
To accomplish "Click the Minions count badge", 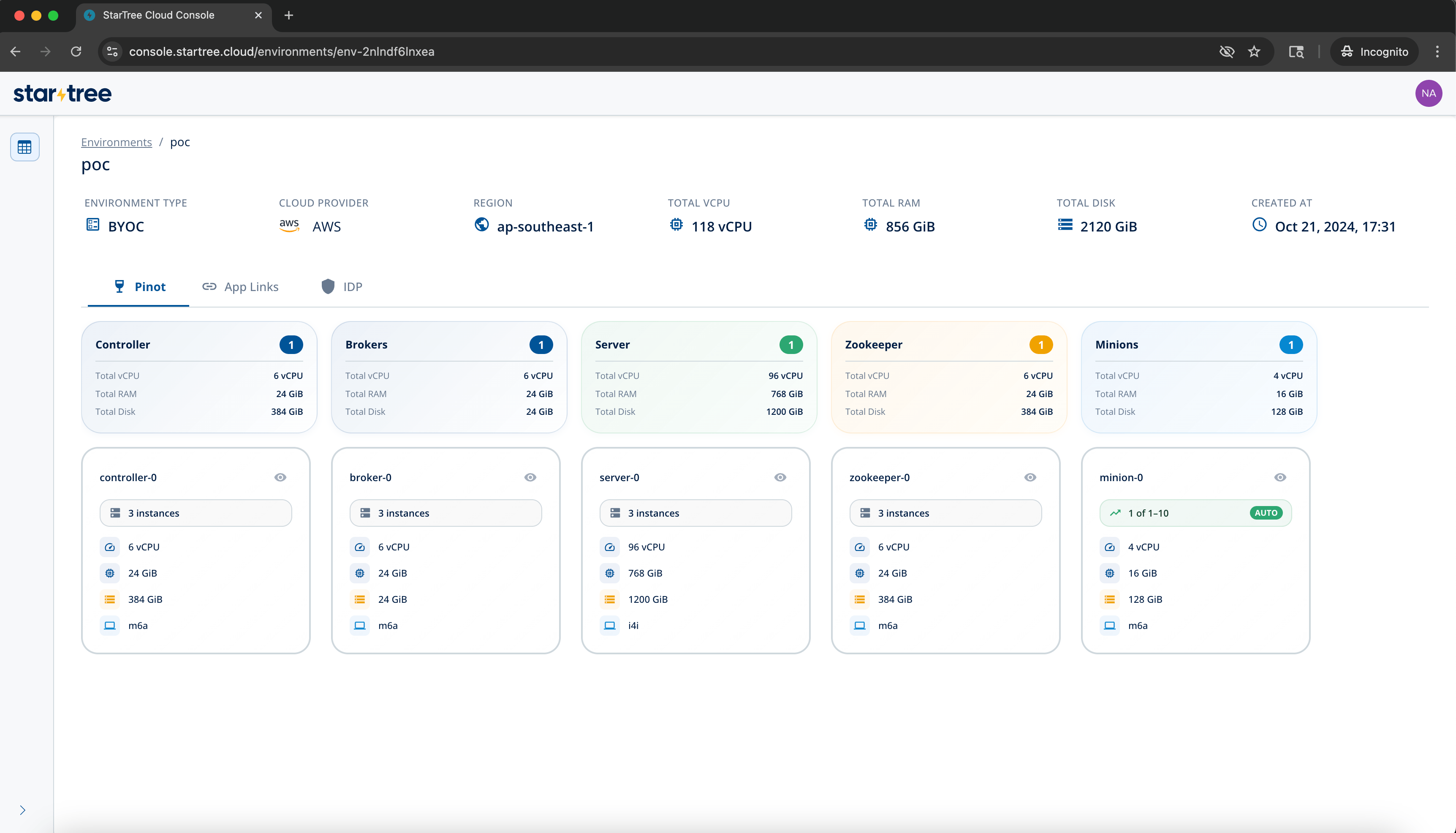I will (1291, 344).
